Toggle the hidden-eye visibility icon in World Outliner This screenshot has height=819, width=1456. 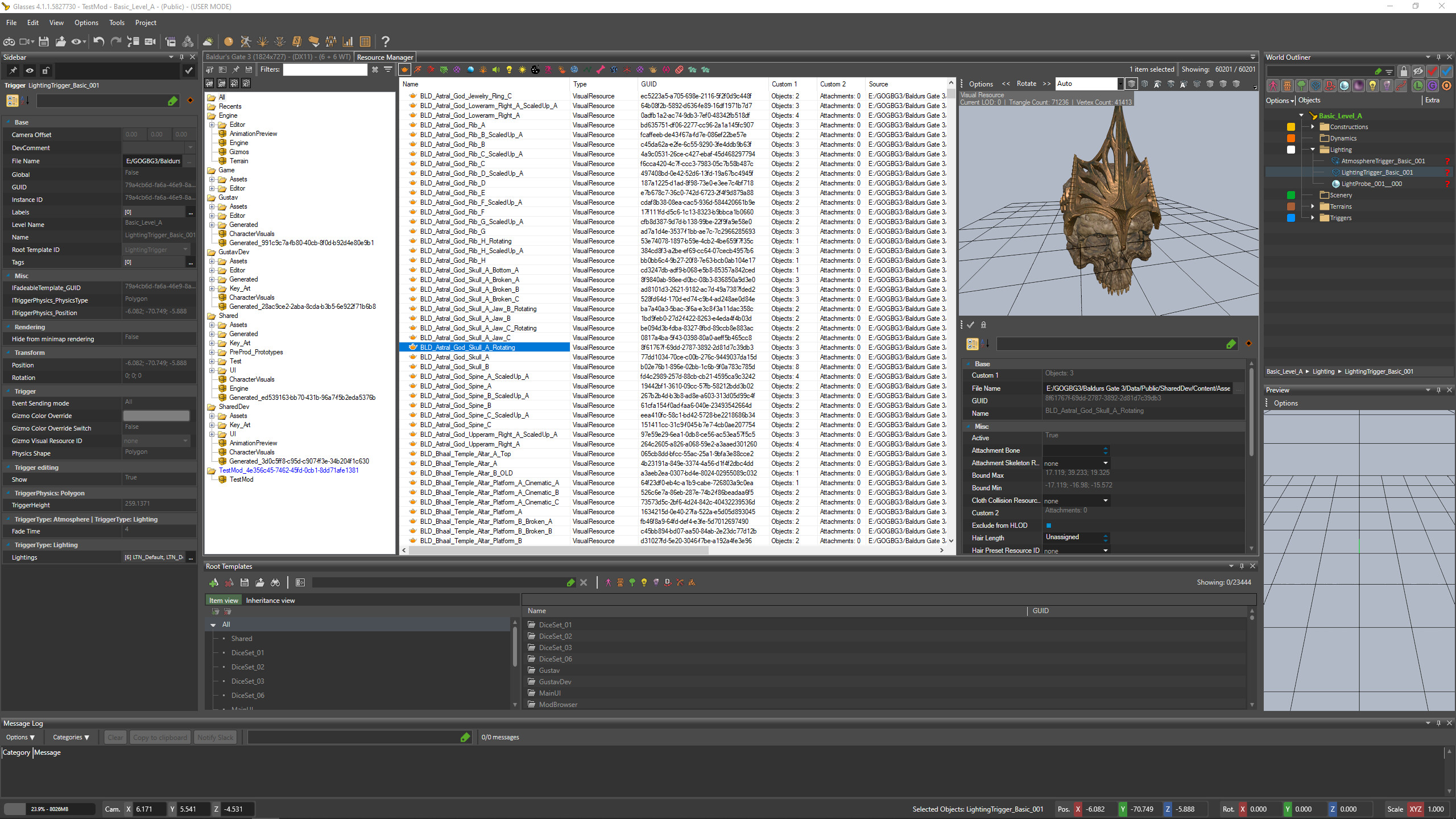1418,71
